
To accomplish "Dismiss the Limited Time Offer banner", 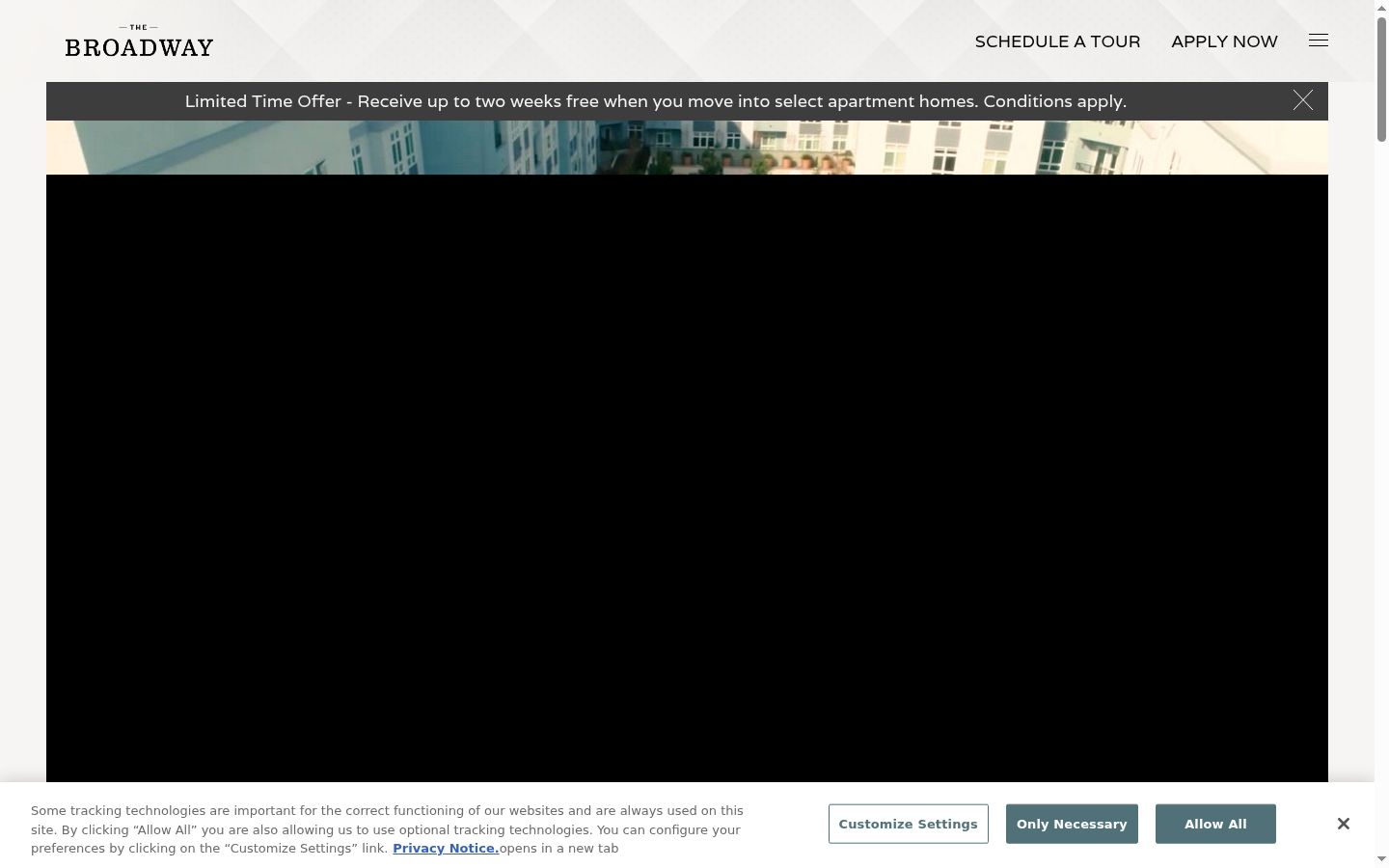I will (1303, 100).
